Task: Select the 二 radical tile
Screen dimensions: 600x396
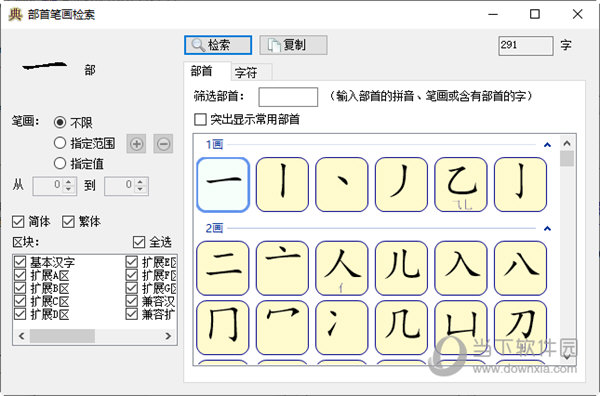Action: click(223, 268)
